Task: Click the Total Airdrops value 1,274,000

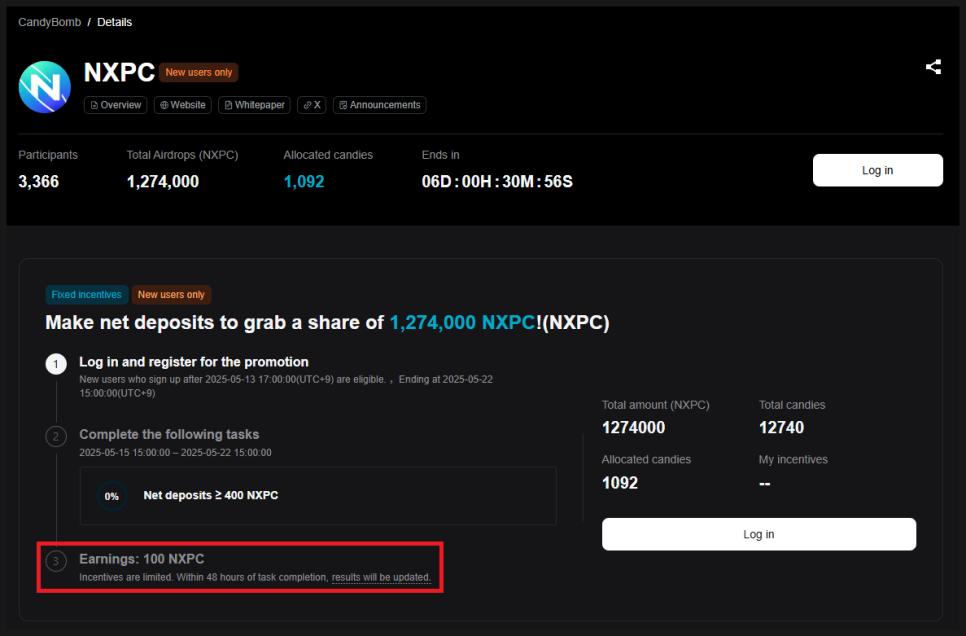Action: pos(163,181)
